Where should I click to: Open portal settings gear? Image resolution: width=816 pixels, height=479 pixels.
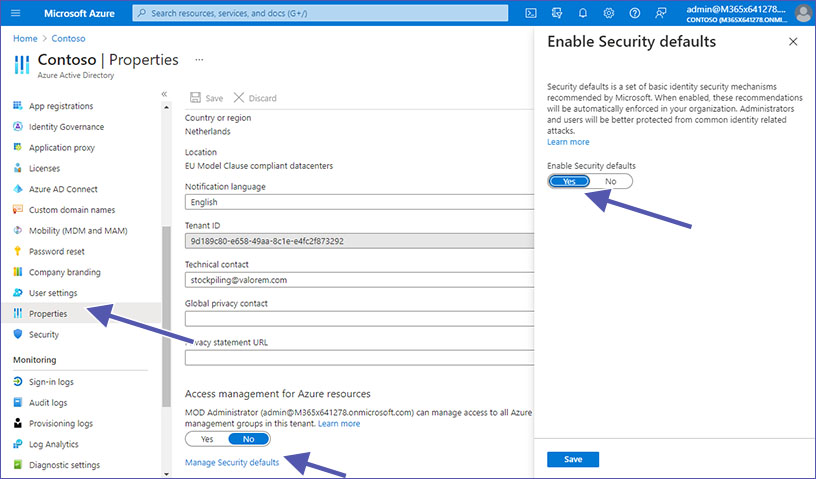point(609,13)
